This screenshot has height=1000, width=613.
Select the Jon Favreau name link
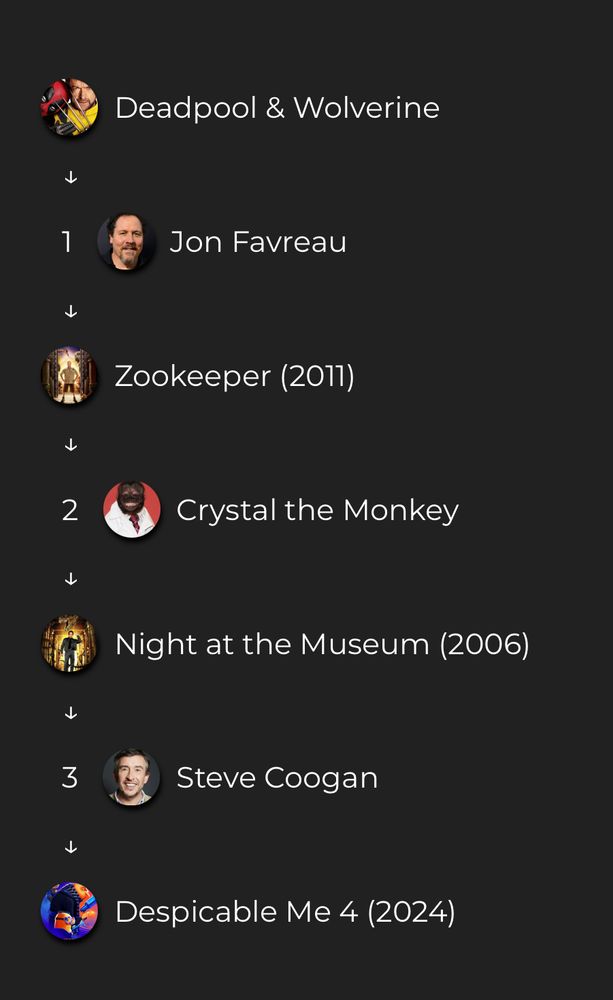click(x=258, y=242)
